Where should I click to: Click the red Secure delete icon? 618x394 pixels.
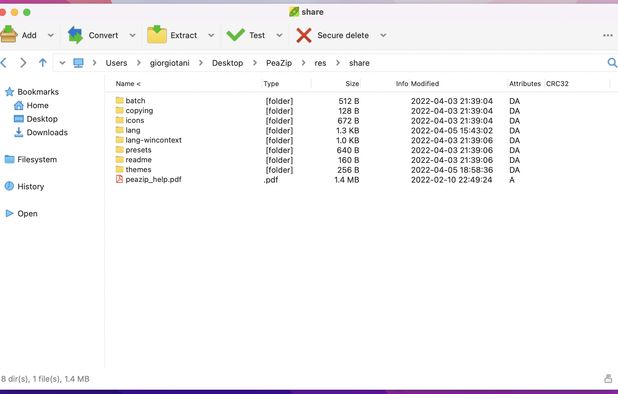coord(303,35)
